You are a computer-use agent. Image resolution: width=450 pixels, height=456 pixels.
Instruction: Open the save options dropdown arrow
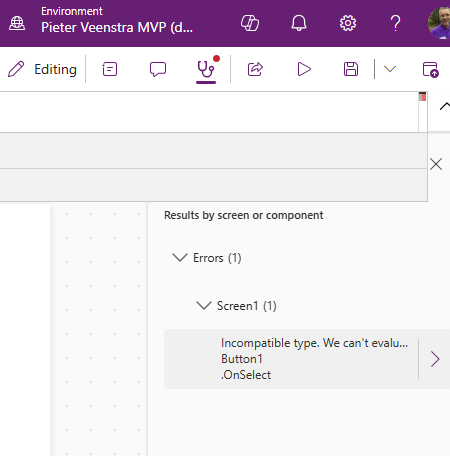[390, 69]
